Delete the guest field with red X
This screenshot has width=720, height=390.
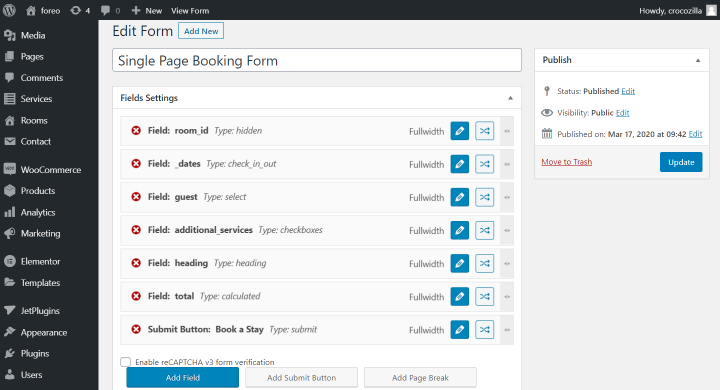coord(136,197)
